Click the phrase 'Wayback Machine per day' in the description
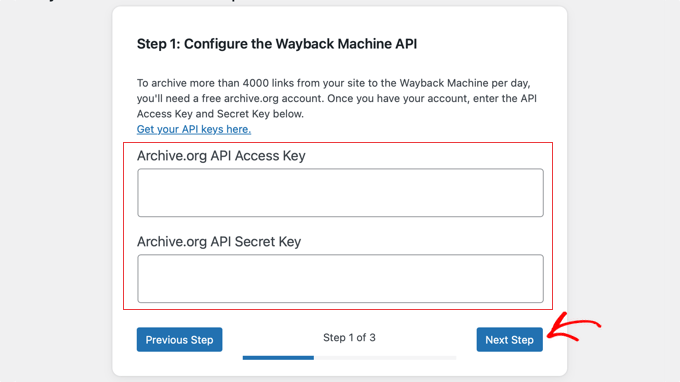The width and height of the screenshot is (680, 382). (464, 83)
